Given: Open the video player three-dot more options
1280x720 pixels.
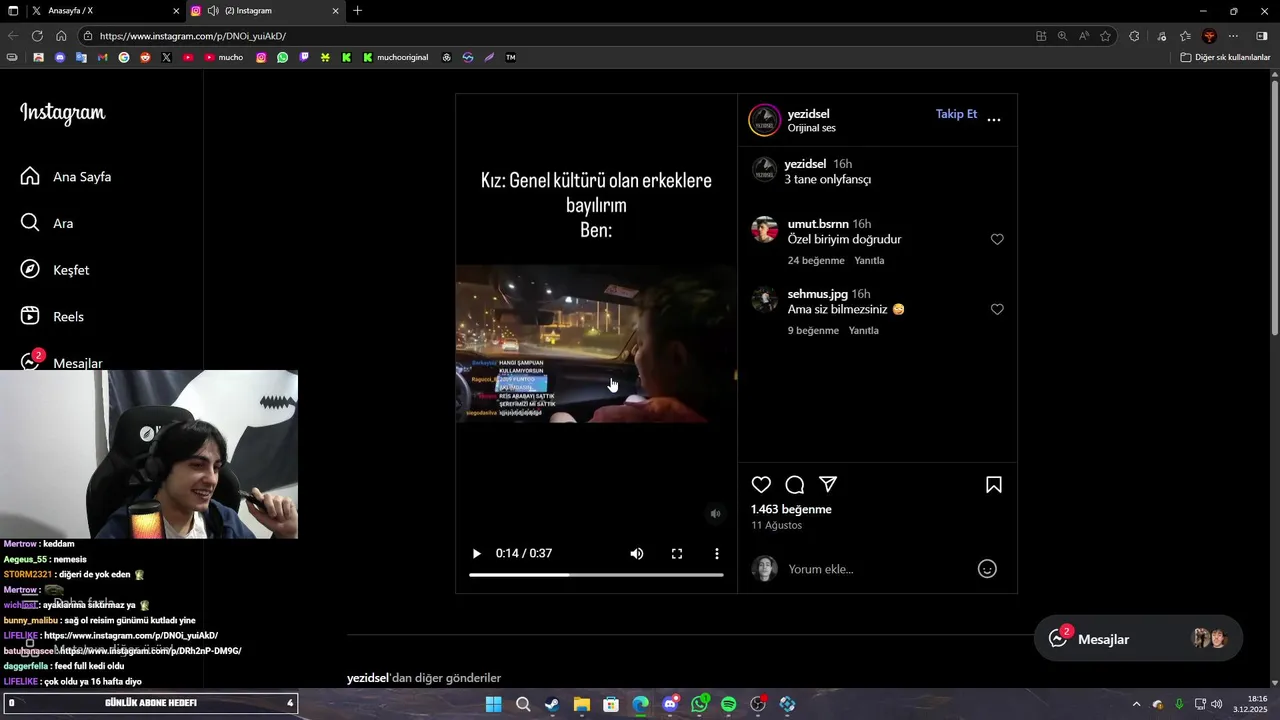Looking at the screenshot, I should tap(717, 554).
